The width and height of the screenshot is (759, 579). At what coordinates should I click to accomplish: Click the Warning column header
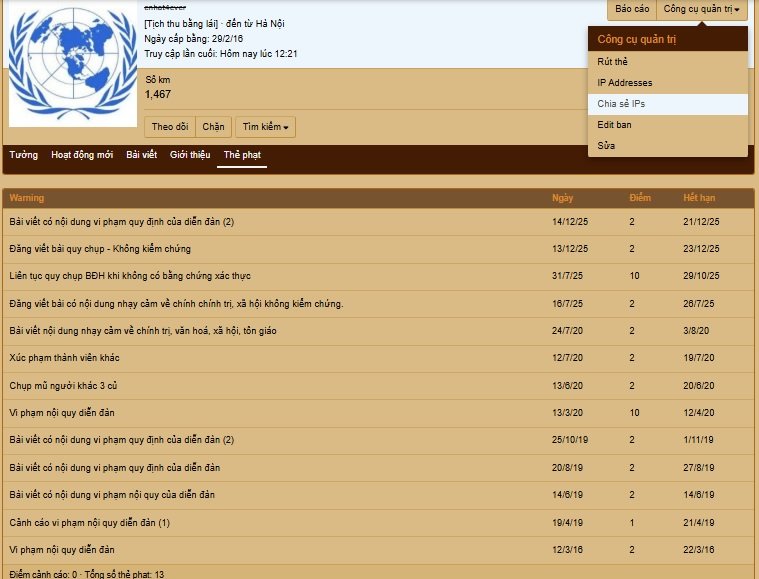(x=27, y=198)
